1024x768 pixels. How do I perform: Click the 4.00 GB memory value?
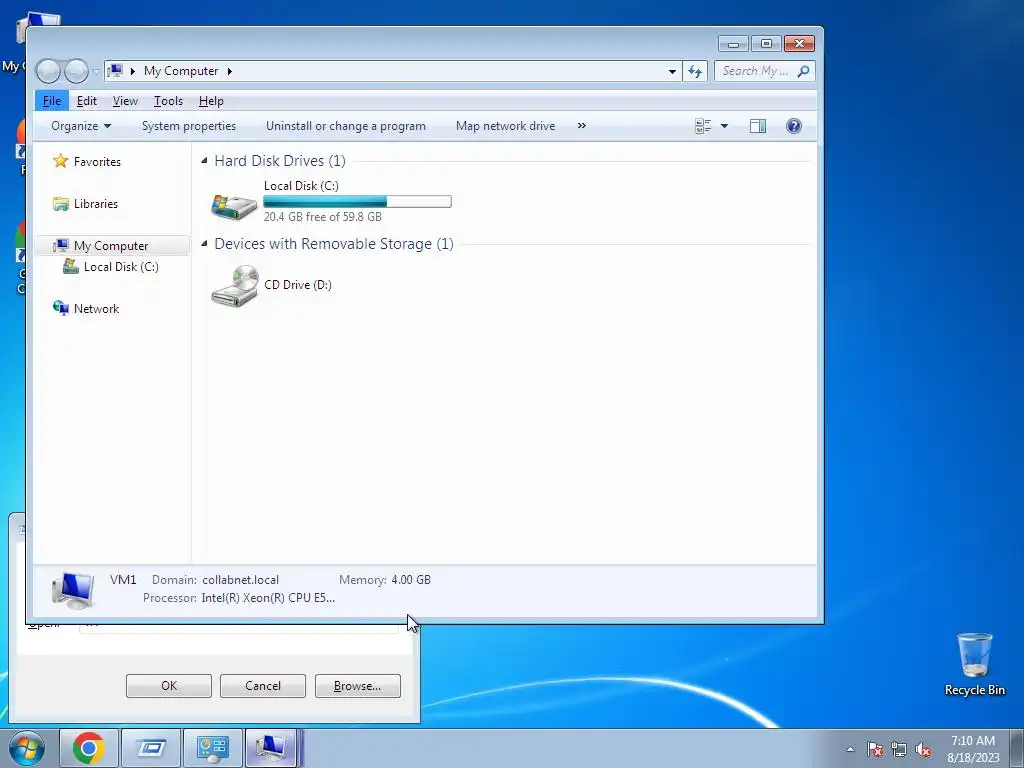(x=411, y=580)
